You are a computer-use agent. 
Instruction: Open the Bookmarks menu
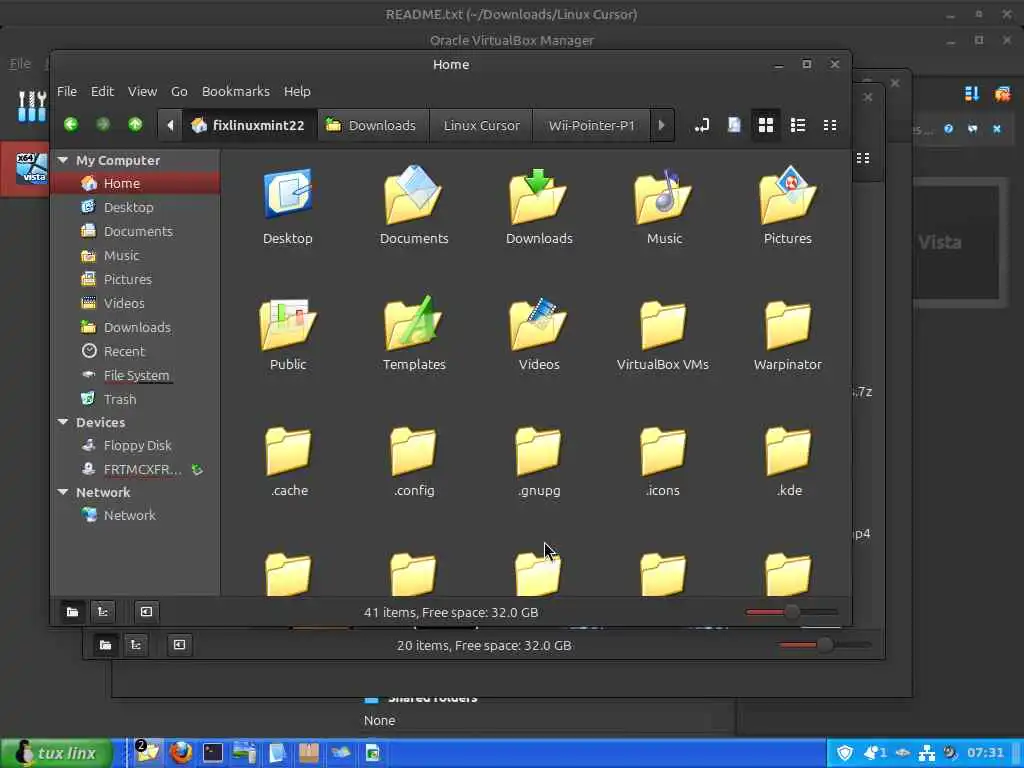[x=236, y=91]
